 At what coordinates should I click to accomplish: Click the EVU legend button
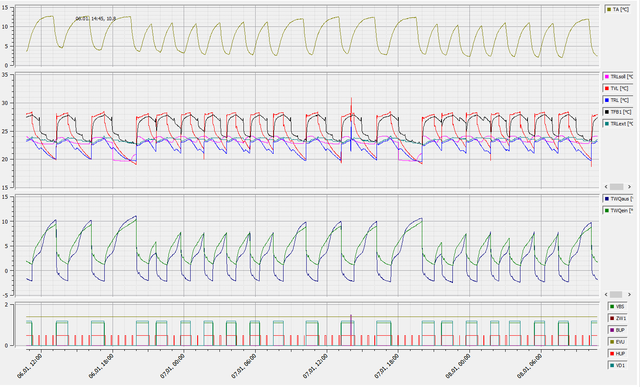coord(617,342)
